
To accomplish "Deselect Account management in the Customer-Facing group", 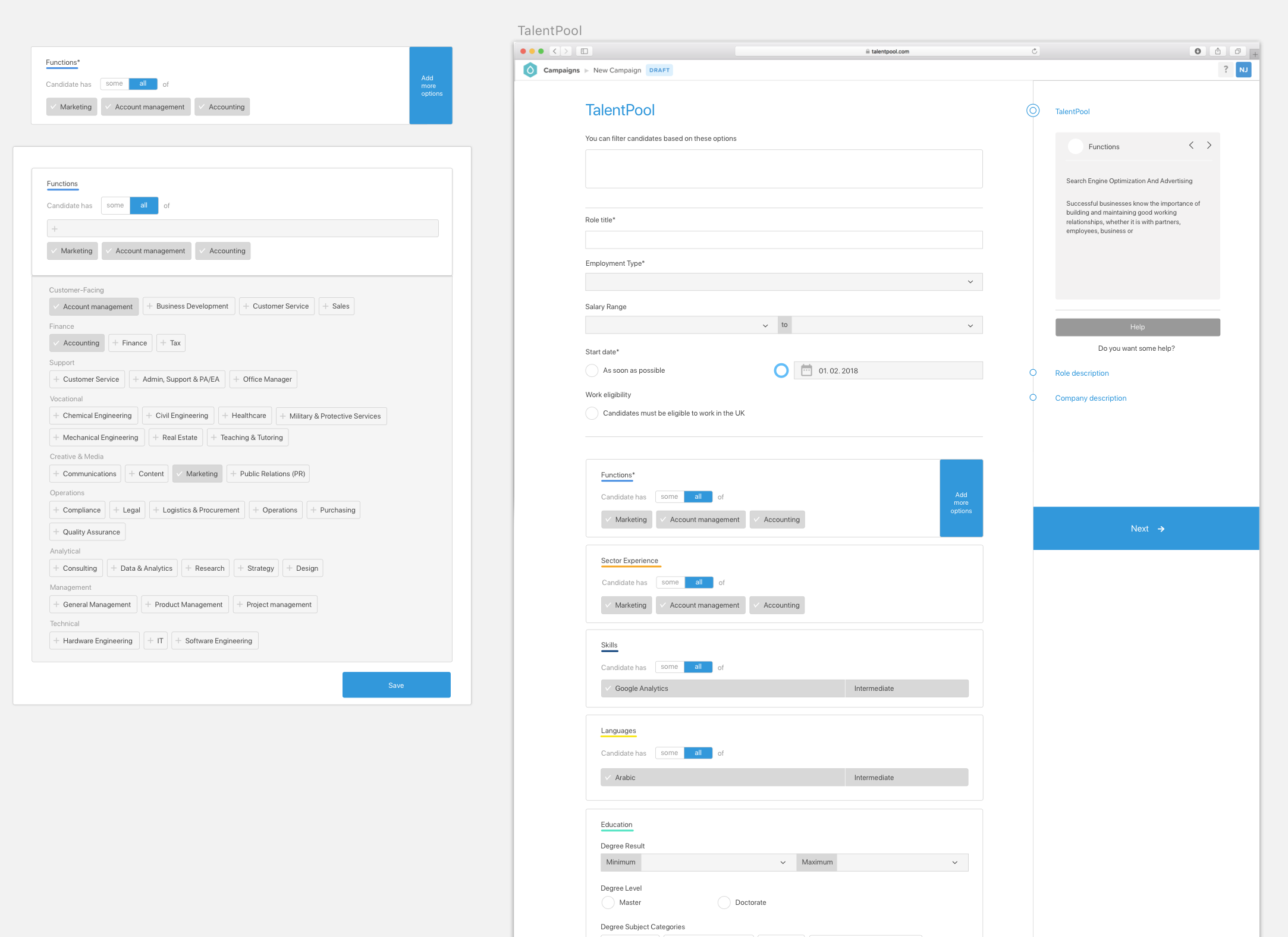I will (x=94, y=307).
